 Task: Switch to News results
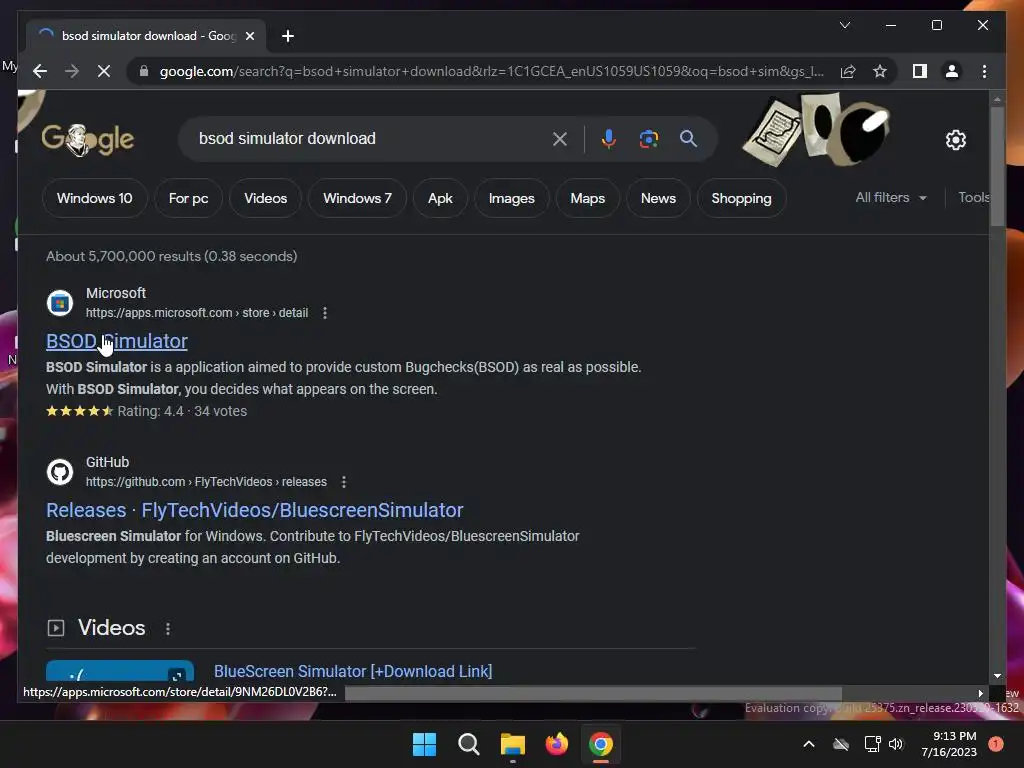coord(658,198)
